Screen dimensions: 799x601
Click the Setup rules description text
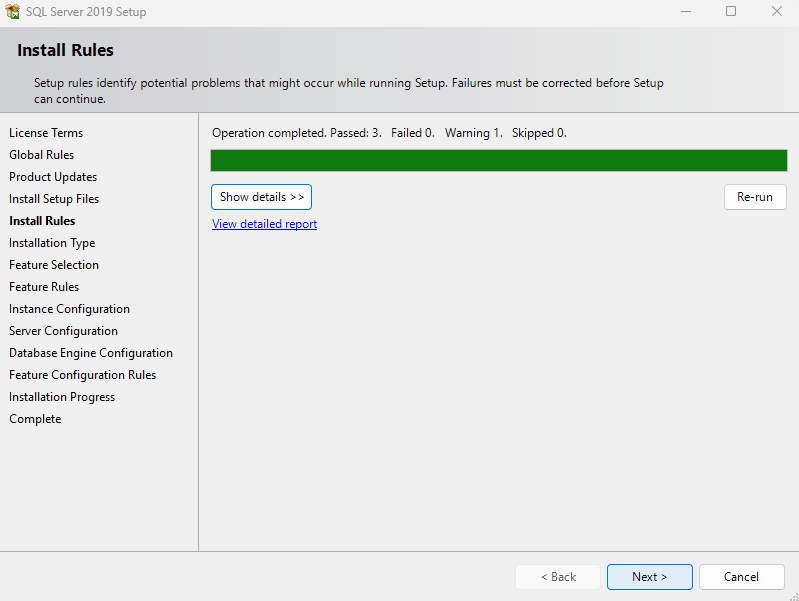pos(349,91)
